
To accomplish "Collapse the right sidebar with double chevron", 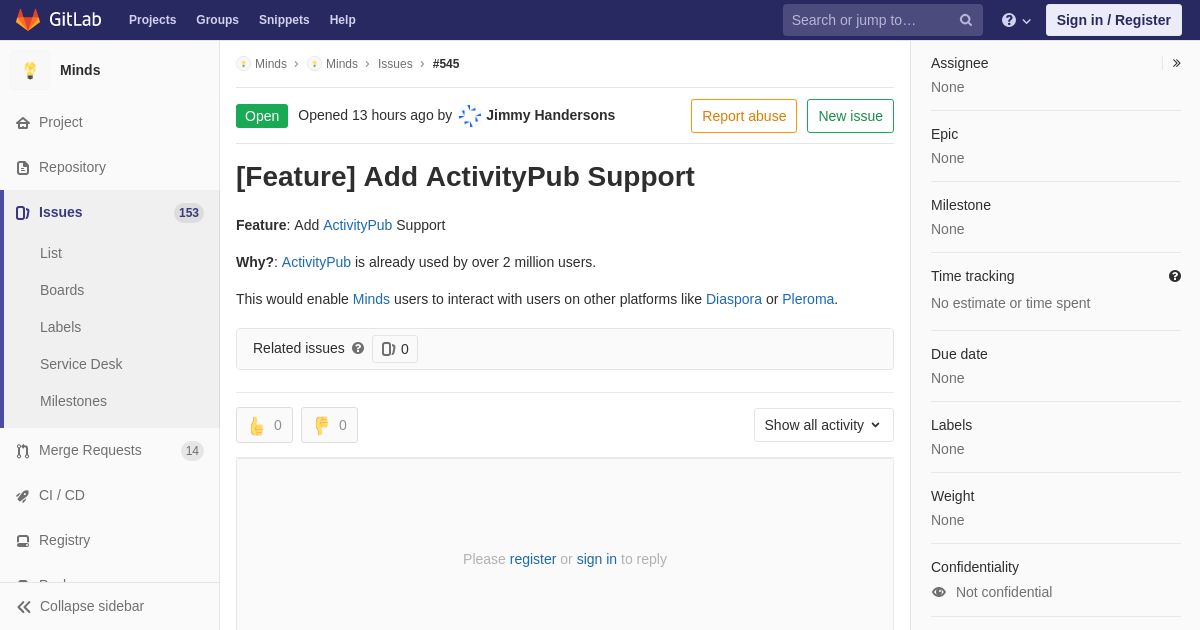I will tap(1176, 63).
